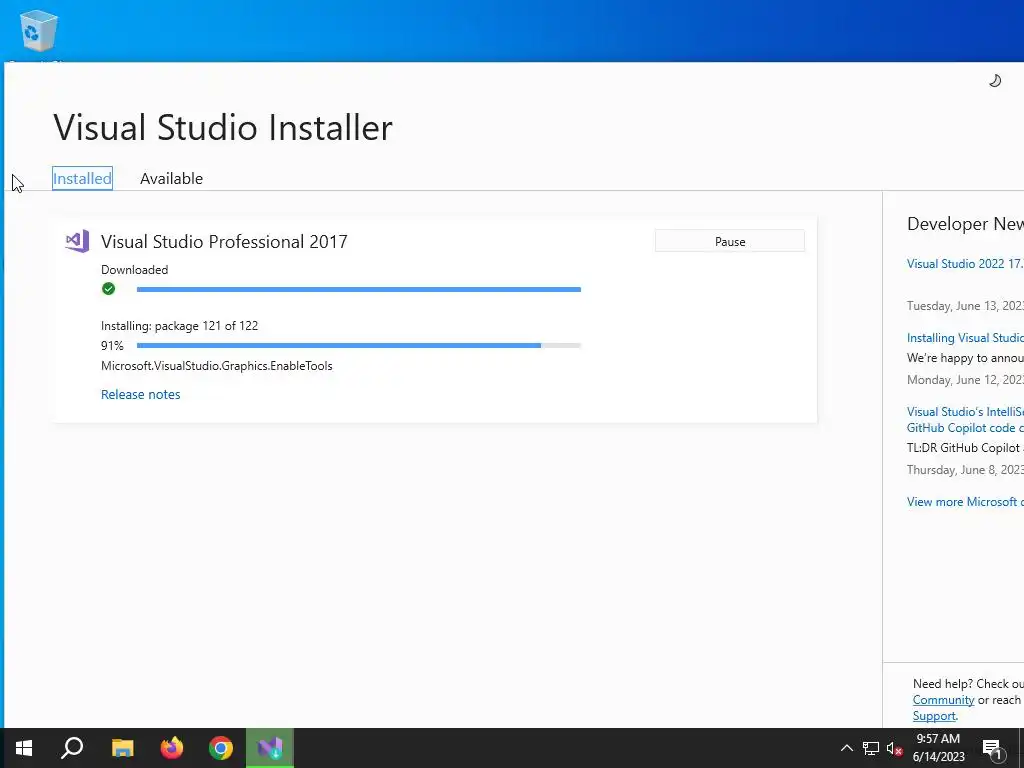Launch Google Chrome from taskbar
This screenshot has height=768, width=1024.
point(221,748)
